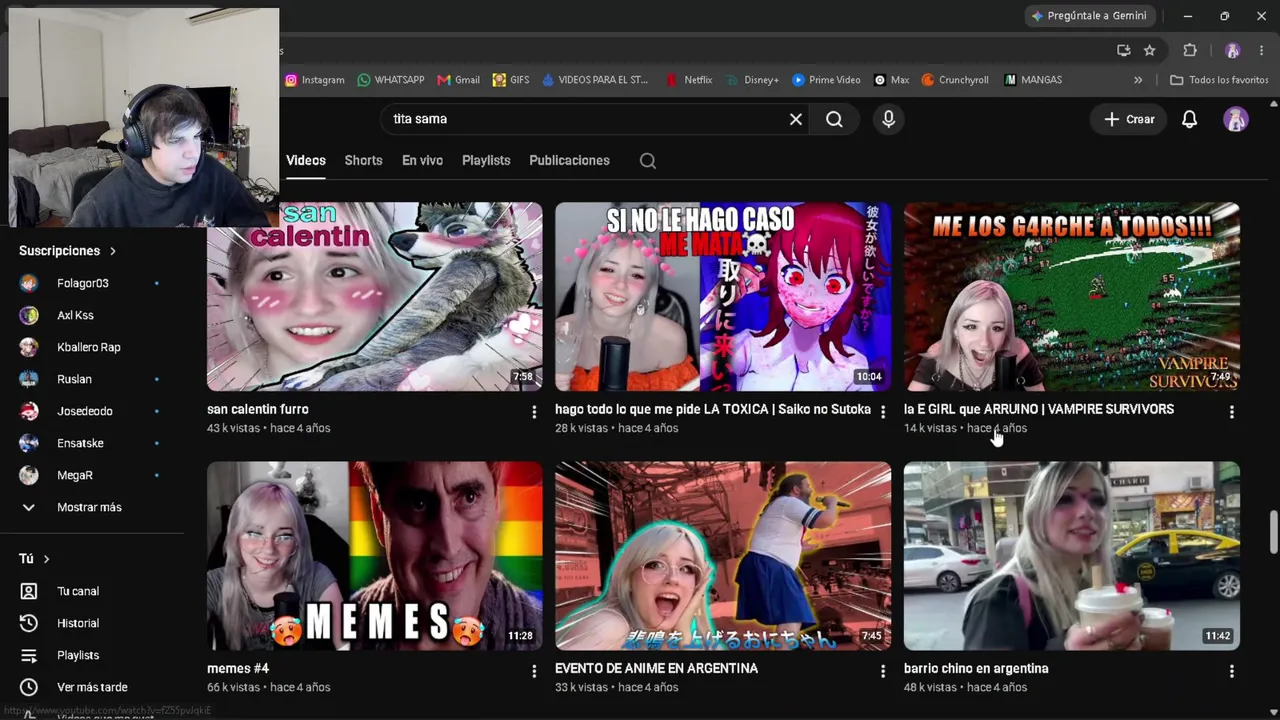The height and width of the screenshot is (720, 1280).
Task: Play the 'memes #4' video thumbnail
Action: (x=375, y=556)
